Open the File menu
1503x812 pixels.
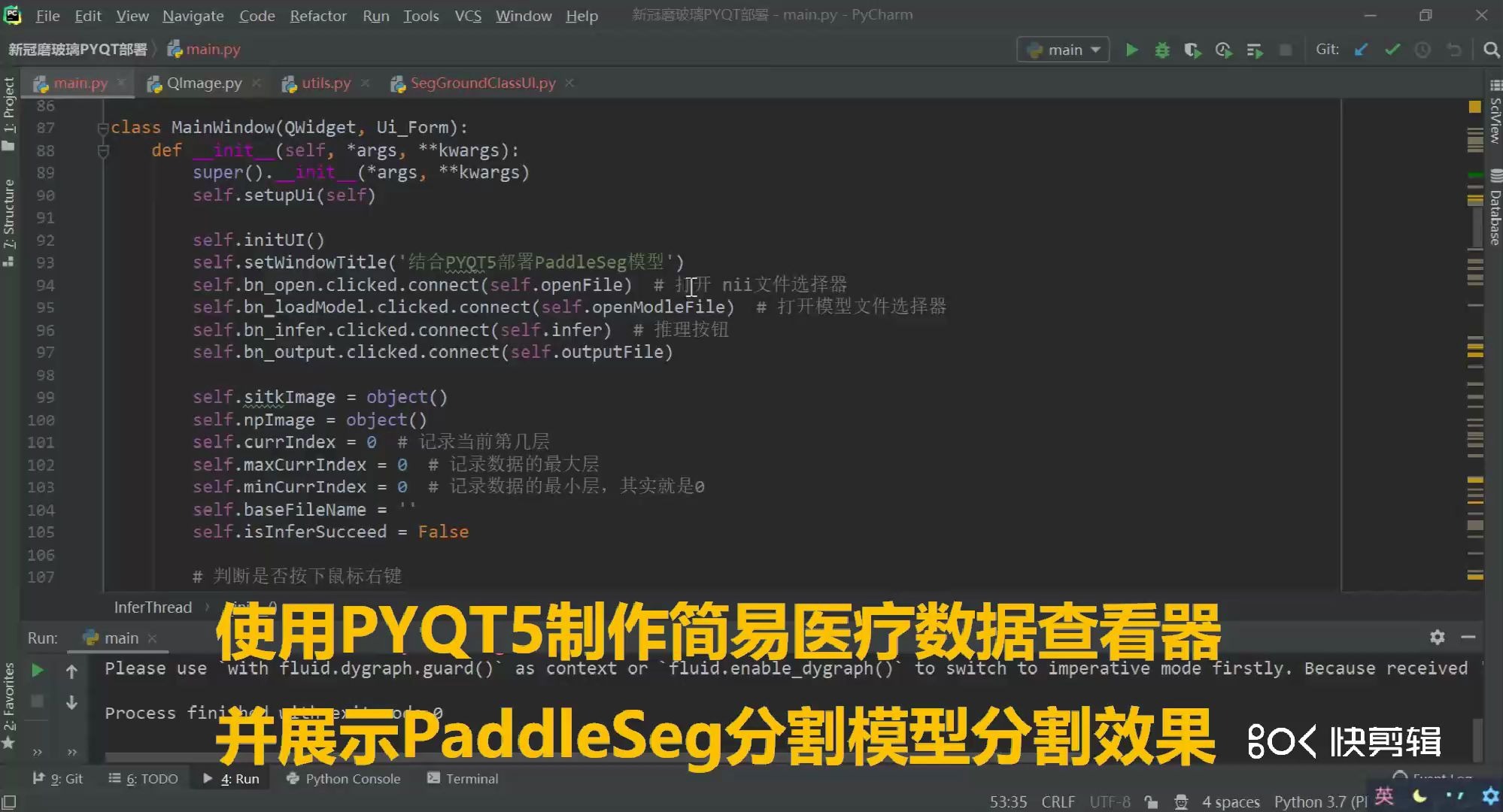[47, 16]
